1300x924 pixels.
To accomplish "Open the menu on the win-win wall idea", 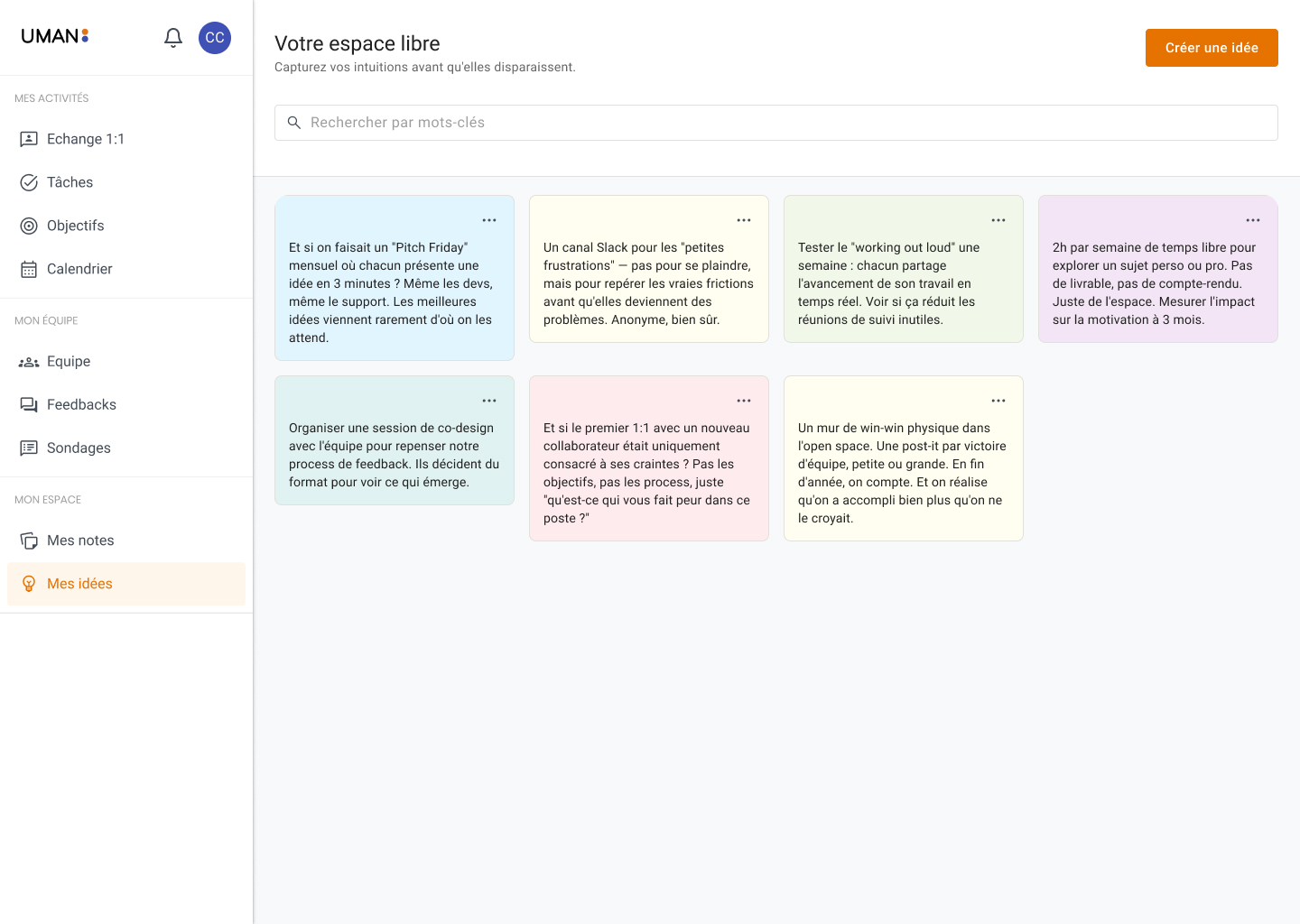I will 998,400.
